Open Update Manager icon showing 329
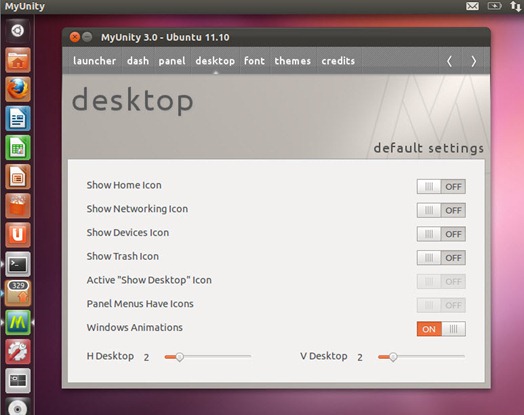 (18, 293)
